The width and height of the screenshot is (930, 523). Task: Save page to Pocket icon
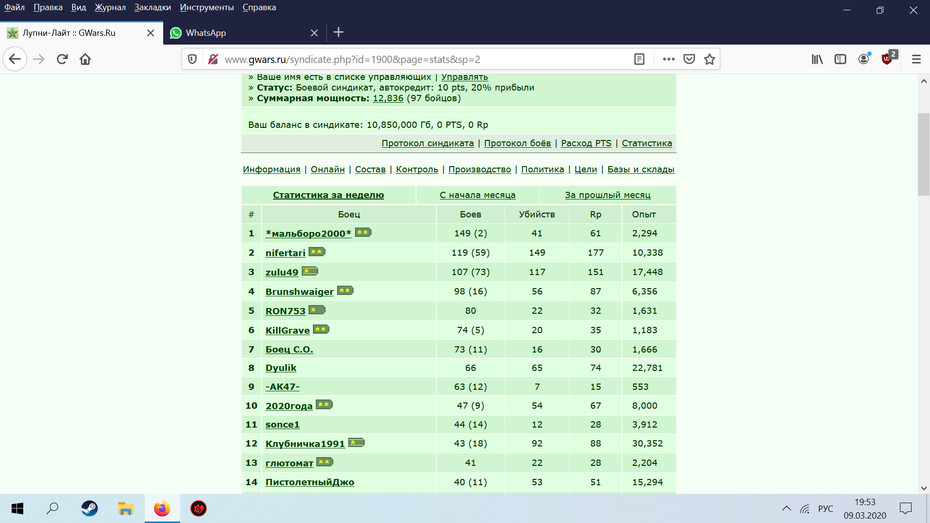[x=689, y=59]
